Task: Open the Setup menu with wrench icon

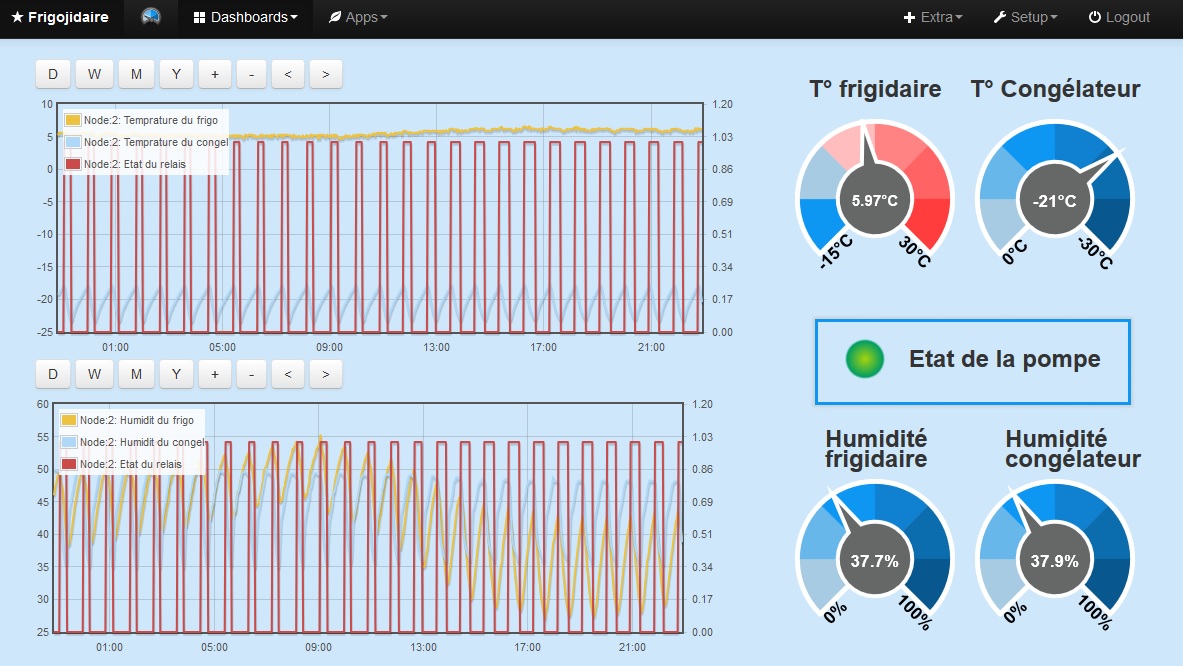Action: click(1025, 17)
